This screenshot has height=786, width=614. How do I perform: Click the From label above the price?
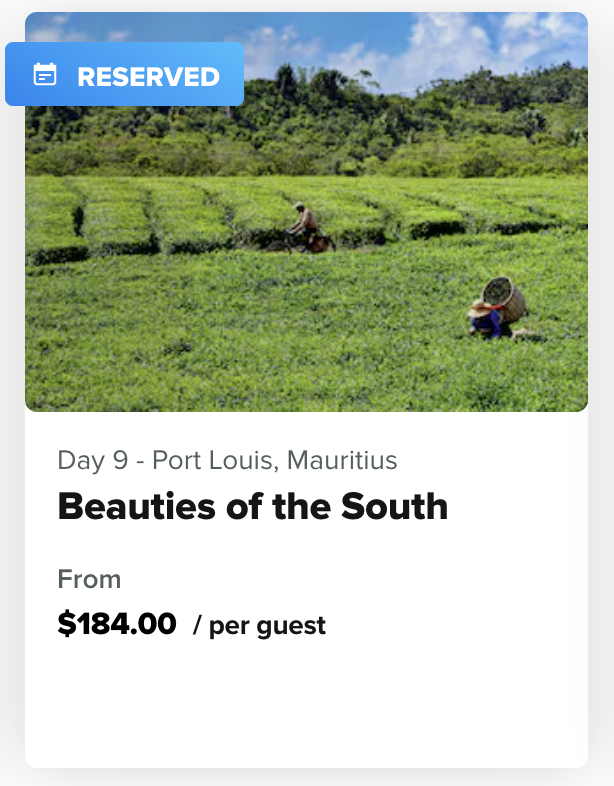[89, 580]
